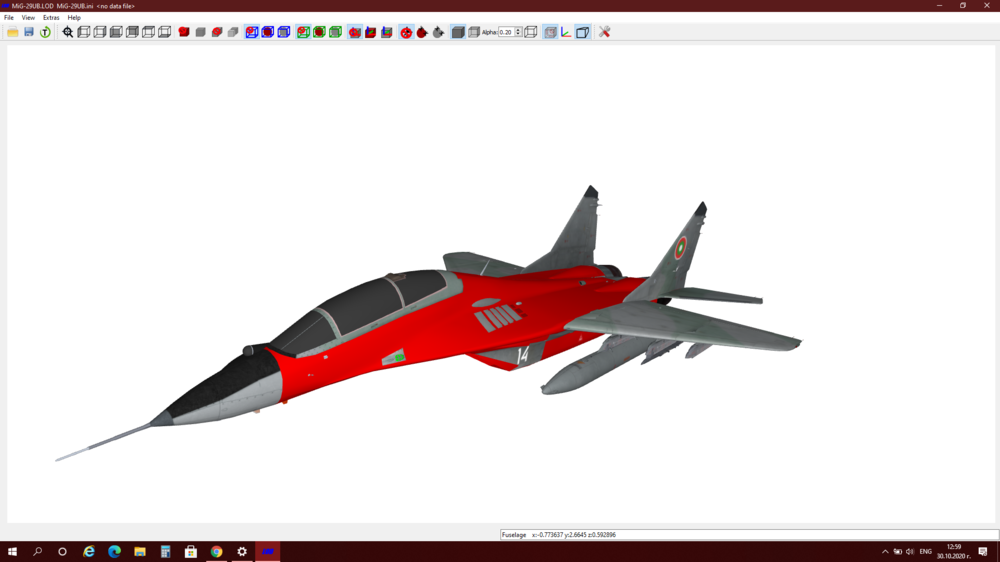Open a model file with the folder icon

[x=13, y=32]
